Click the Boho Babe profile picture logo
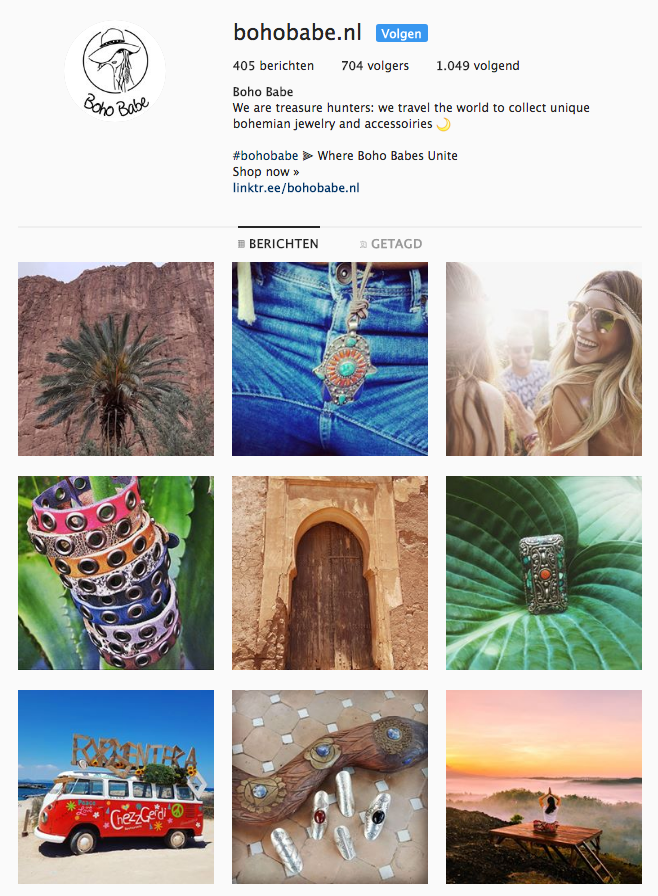The height and width of the screenshot is (896, 658). click(115, 71)
